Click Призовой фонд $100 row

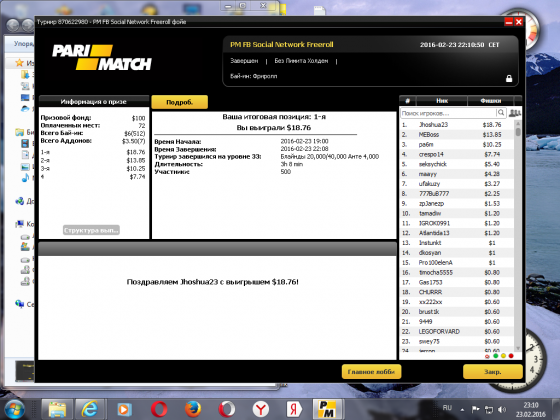click(x=93, y=118)
